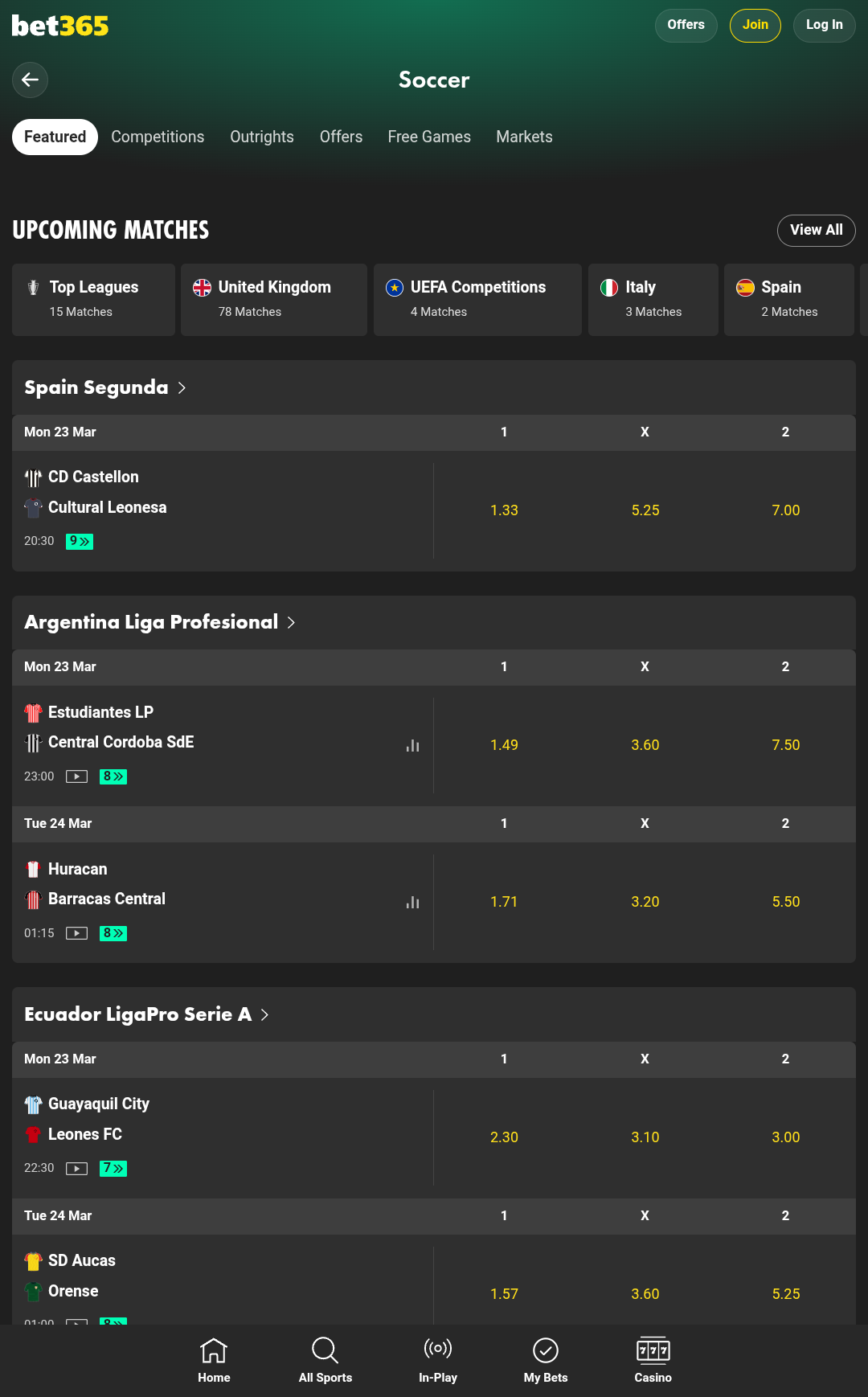Open My Bets checkmark icon
868x1397 pixels.
tap(545, 1359)
